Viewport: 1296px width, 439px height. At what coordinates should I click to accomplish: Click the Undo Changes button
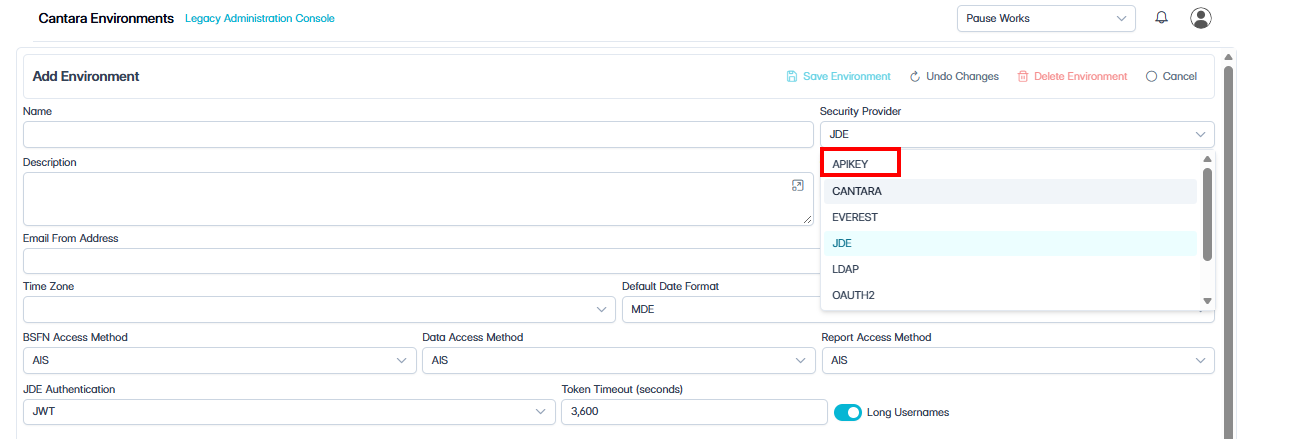954,76
